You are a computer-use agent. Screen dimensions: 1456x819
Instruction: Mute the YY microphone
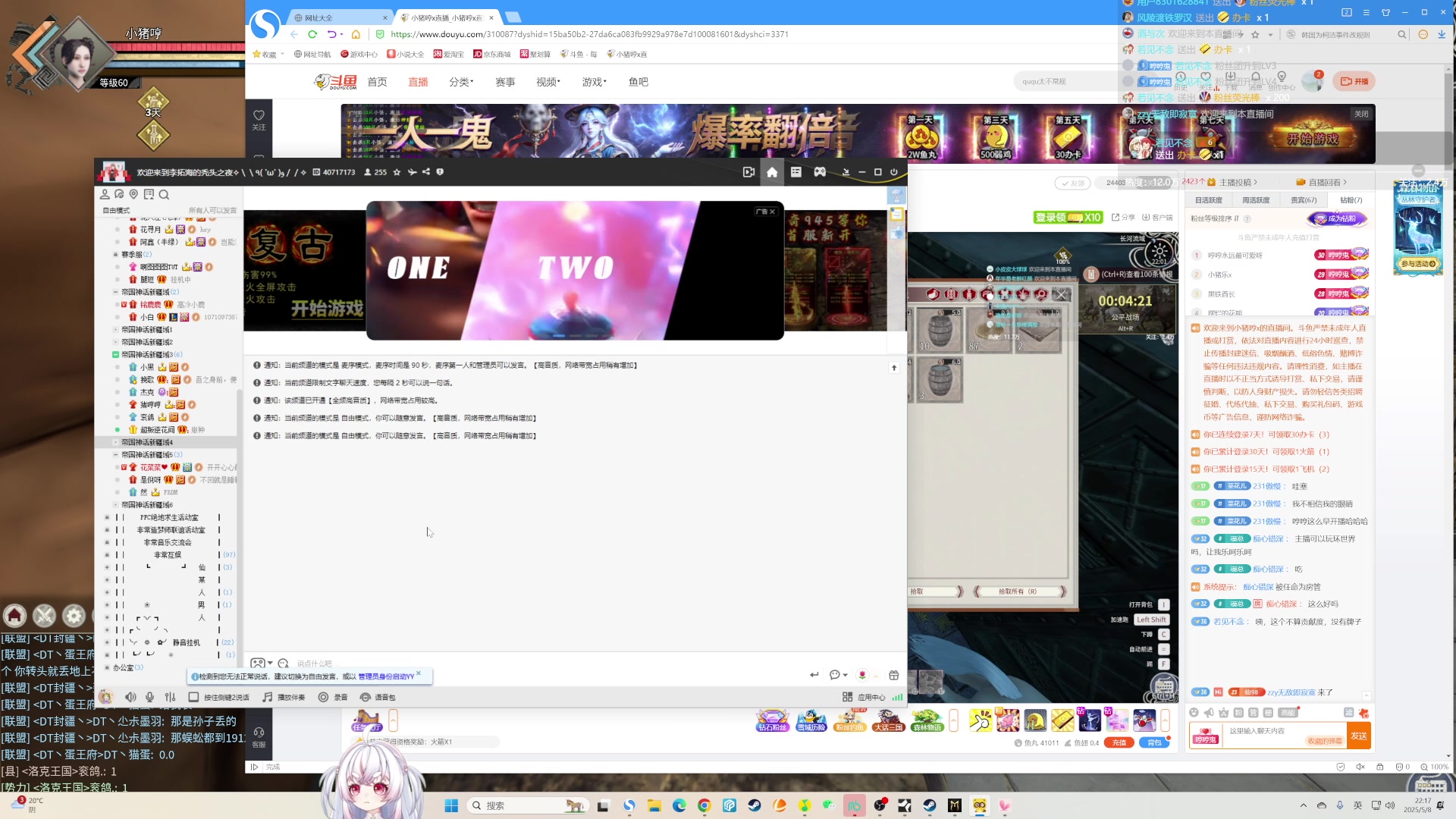click(x=150, y=697)
